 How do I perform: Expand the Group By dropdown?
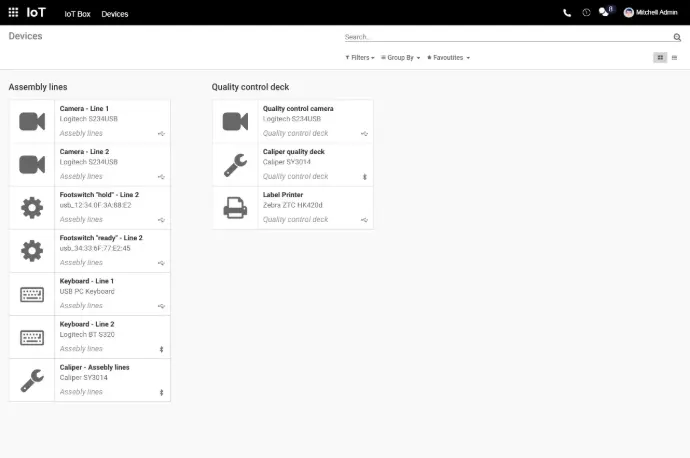[x=400, y=58]
